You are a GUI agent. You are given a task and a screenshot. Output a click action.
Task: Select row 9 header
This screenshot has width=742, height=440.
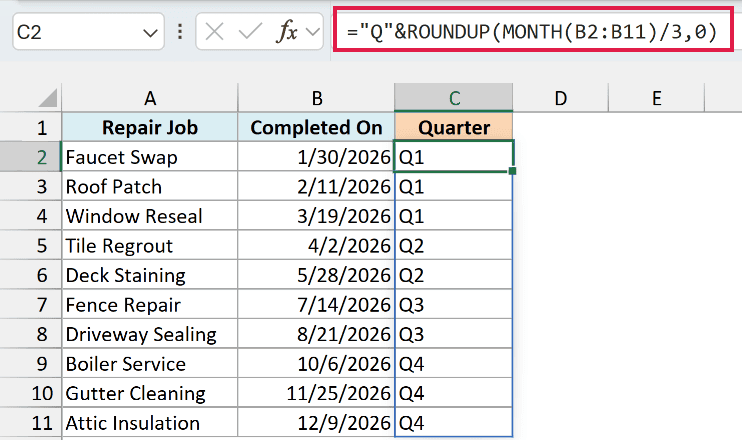tap(31, 363)
